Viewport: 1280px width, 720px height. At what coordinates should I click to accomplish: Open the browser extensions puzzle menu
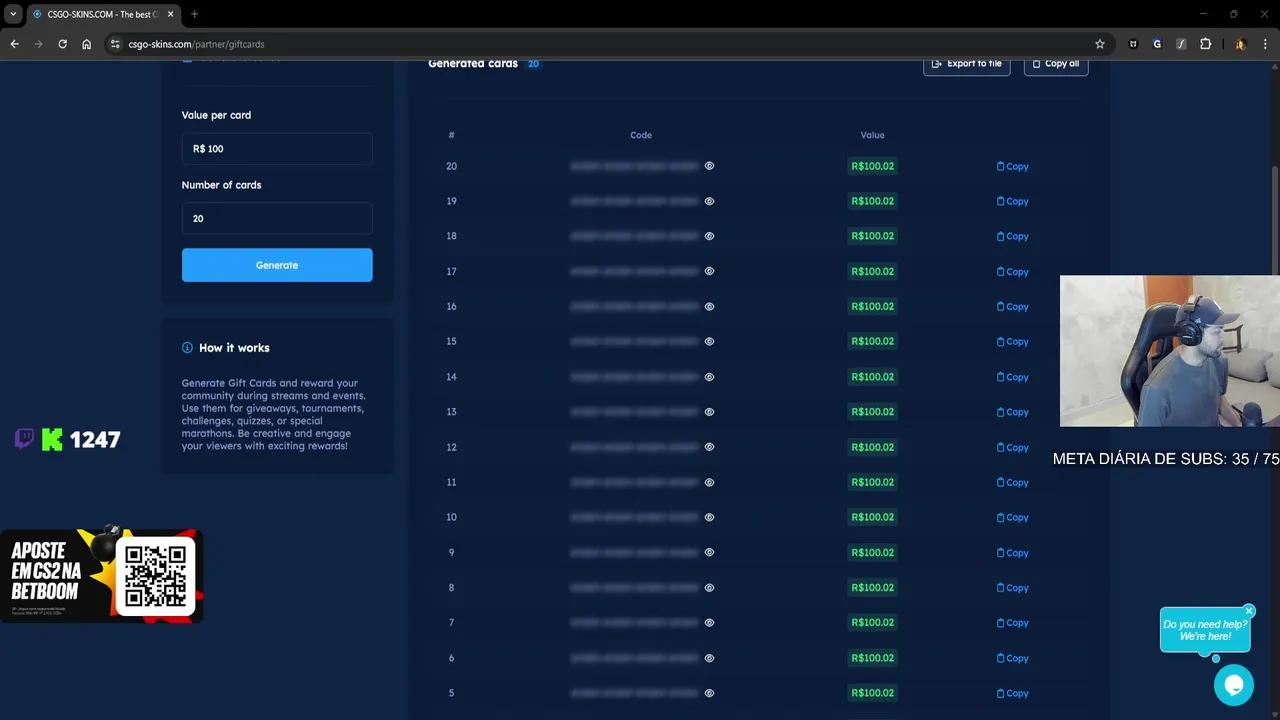(1205, 44)
